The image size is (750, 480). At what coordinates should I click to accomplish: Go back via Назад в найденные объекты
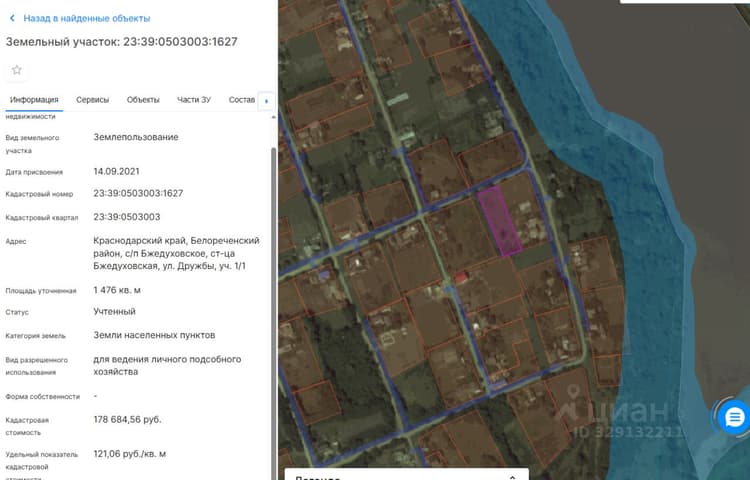tap(87, 18)
